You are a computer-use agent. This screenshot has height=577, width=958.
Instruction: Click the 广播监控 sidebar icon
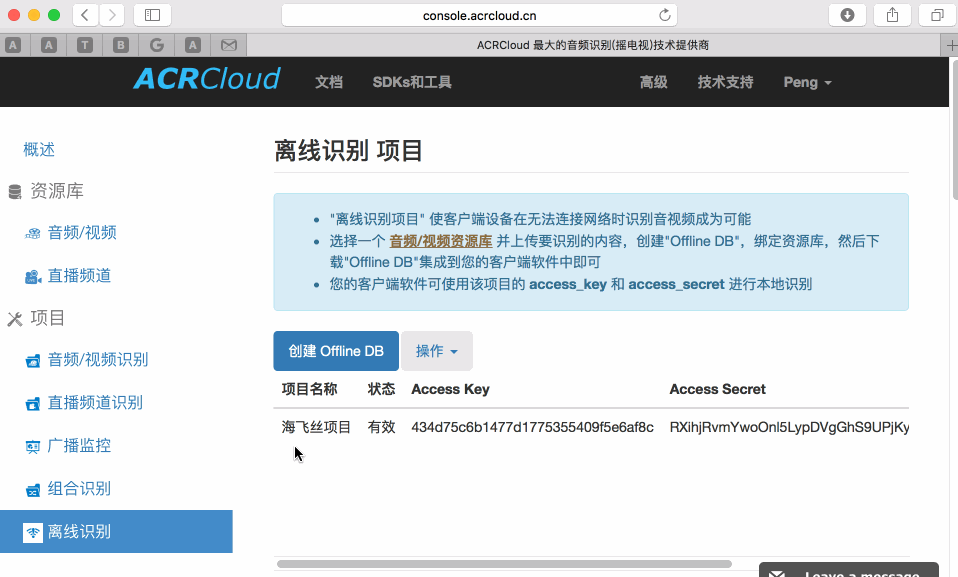[x=33, y=447]
